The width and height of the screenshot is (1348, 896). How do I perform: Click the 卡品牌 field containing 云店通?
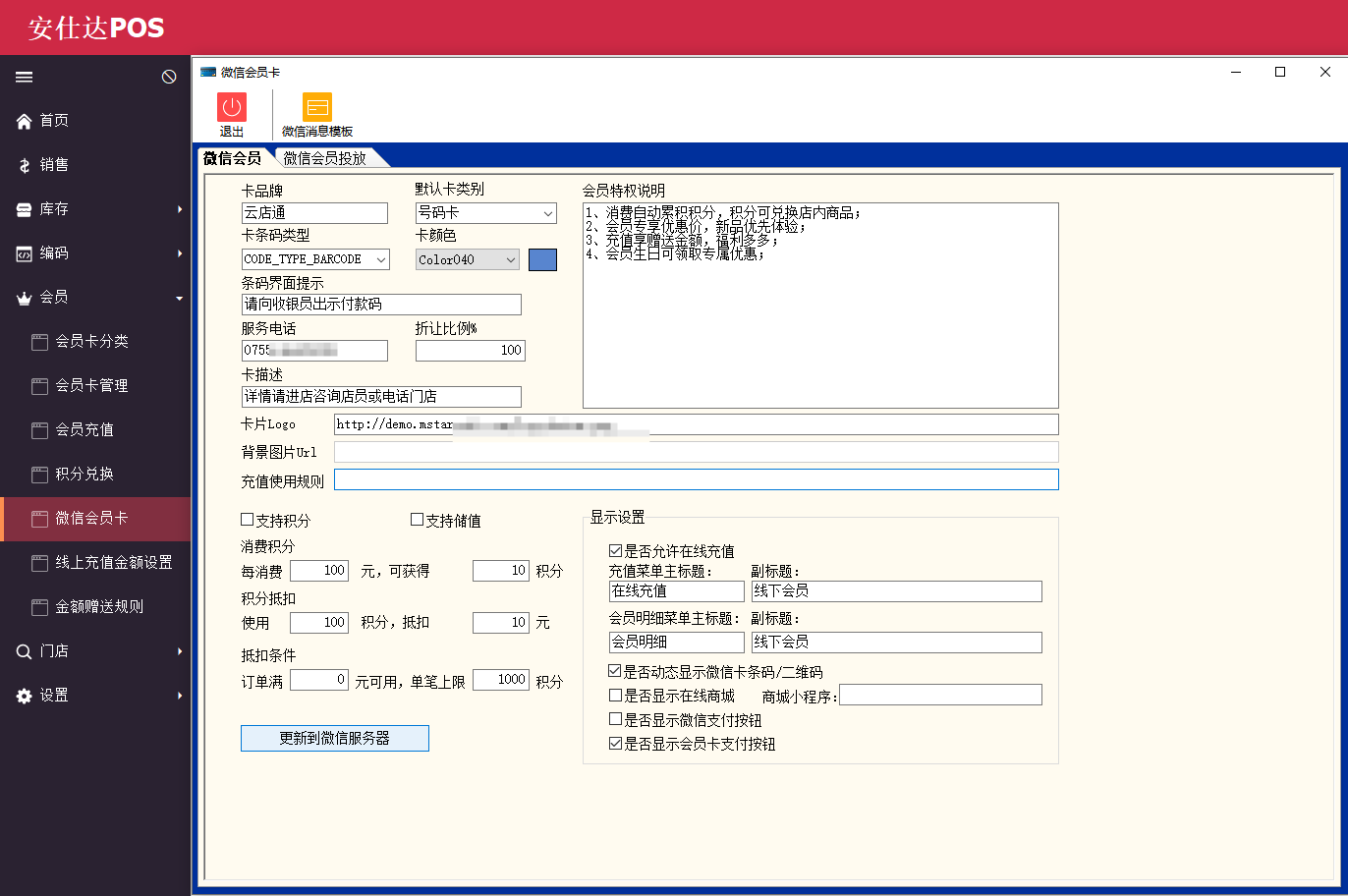[314, 213]
